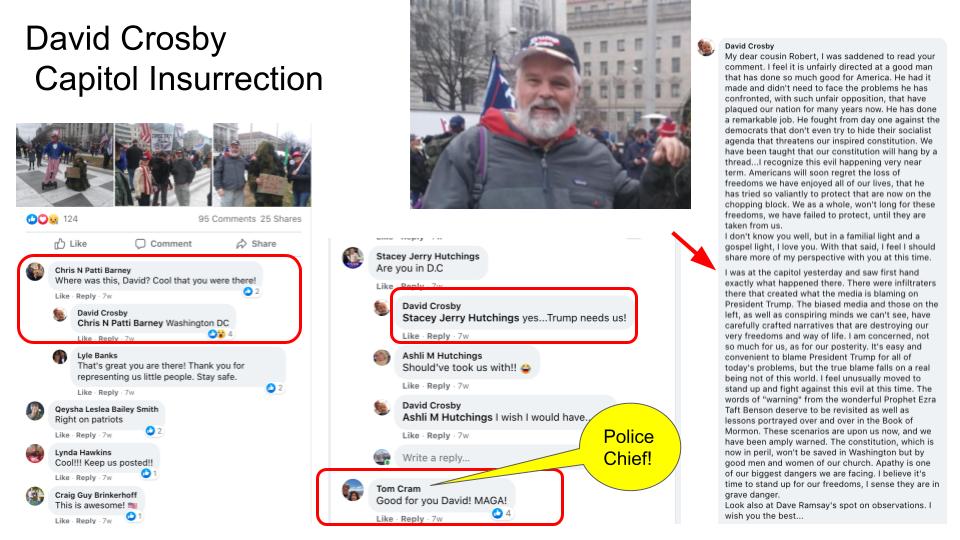
Task: Click Chris N Patti Barney's profile avatar
Action: pos(35,271)
